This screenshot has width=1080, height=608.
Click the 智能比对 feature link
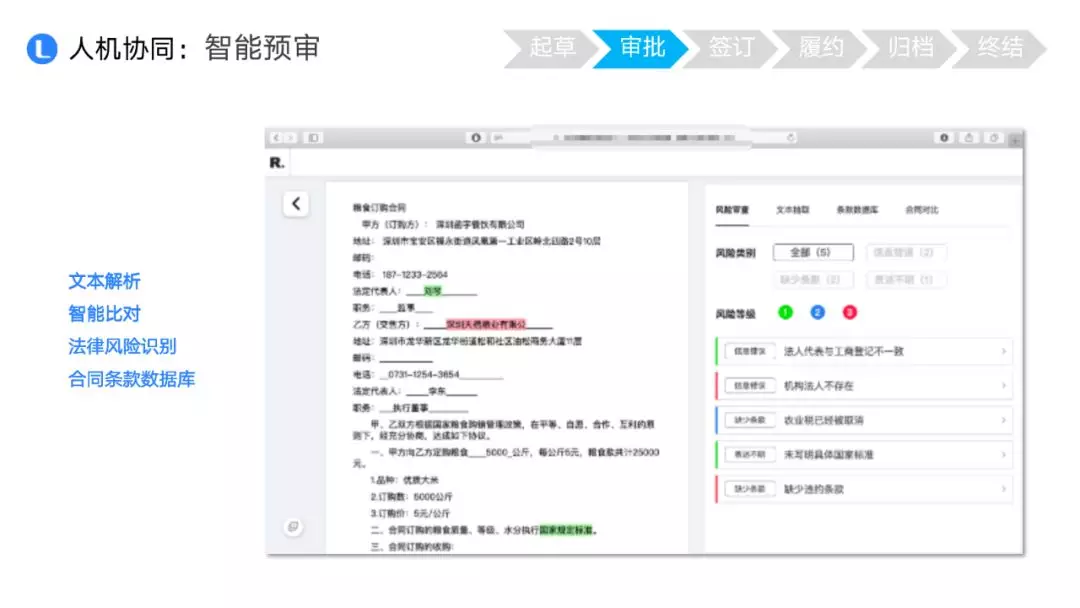(104, 314)
